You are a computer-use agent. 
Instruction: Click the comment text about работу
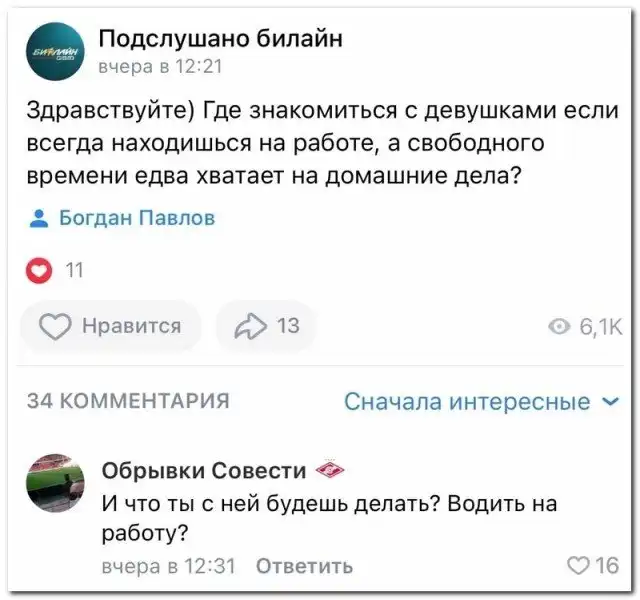[x=330, y=517]
